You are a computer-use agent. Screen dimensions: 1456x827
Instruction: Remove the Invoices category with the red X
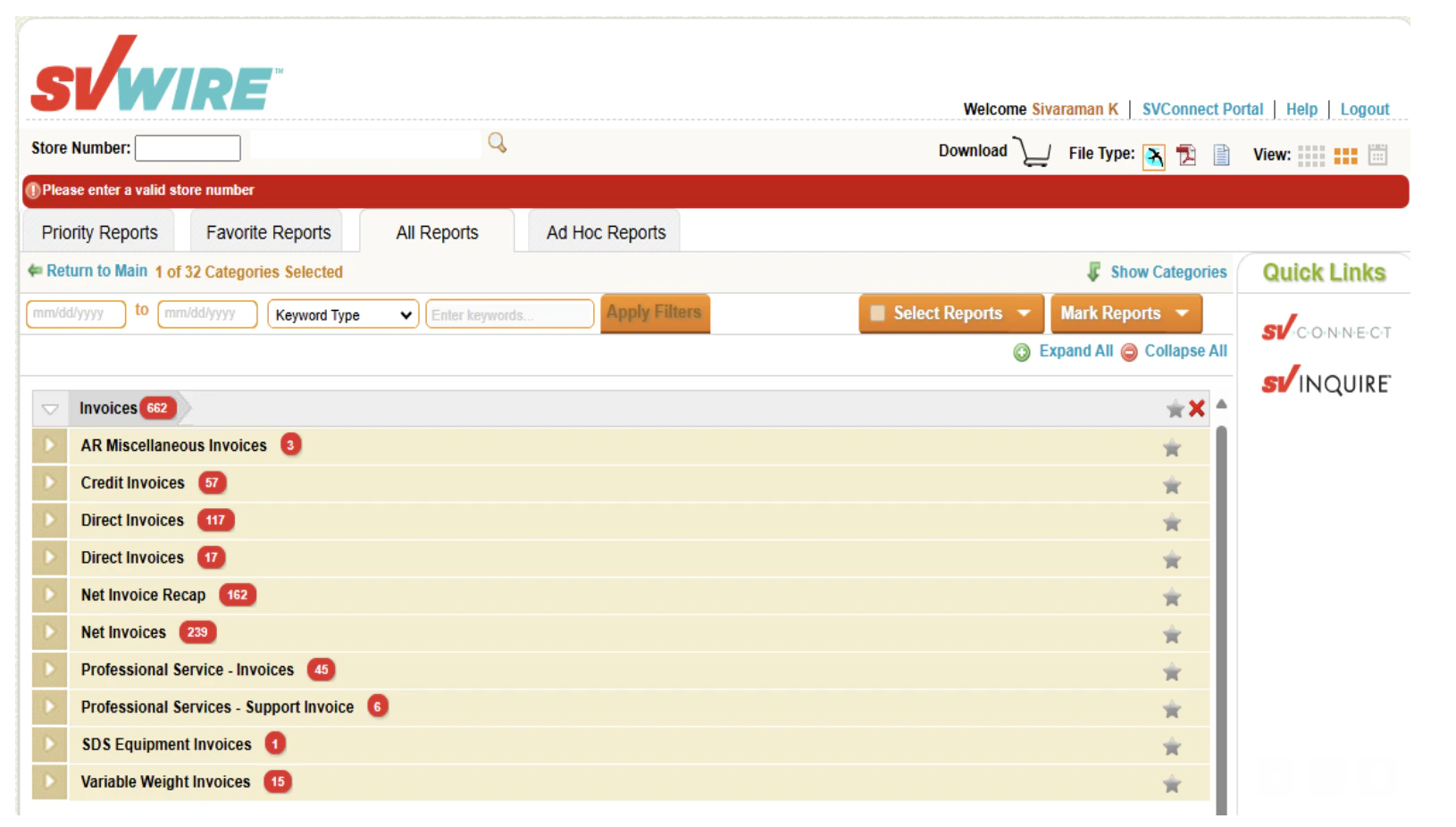tap(1197, 408)
